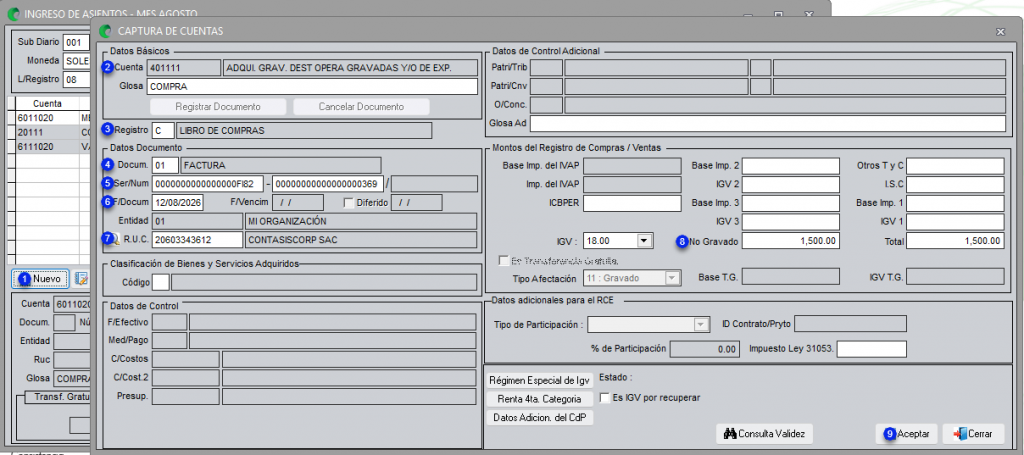
Task: Click Nuevo in Ingreso de Asientos window
Action: (40, 279)
